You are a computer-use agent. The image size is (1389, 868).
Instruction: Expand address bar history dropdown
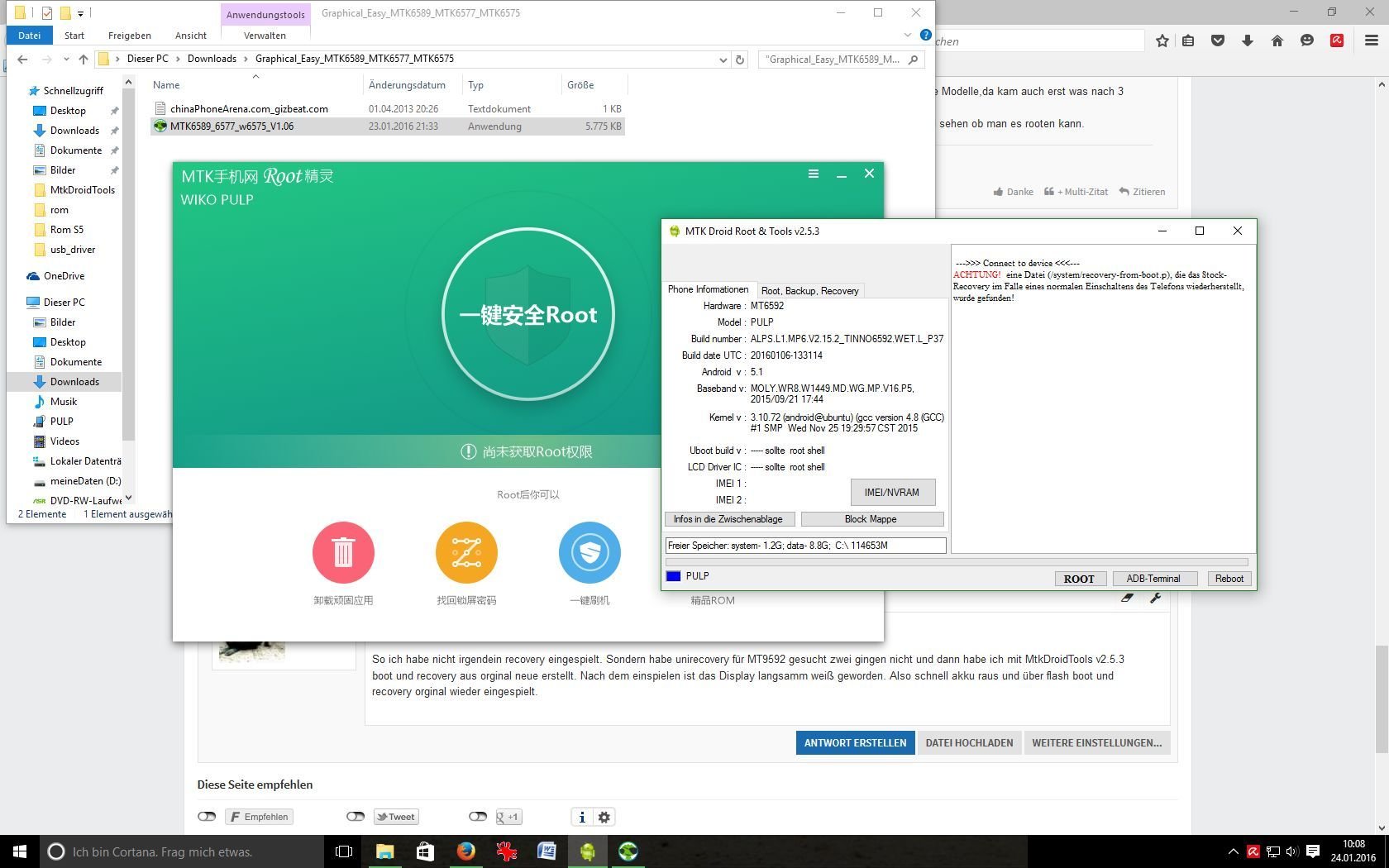coord(723,60)
